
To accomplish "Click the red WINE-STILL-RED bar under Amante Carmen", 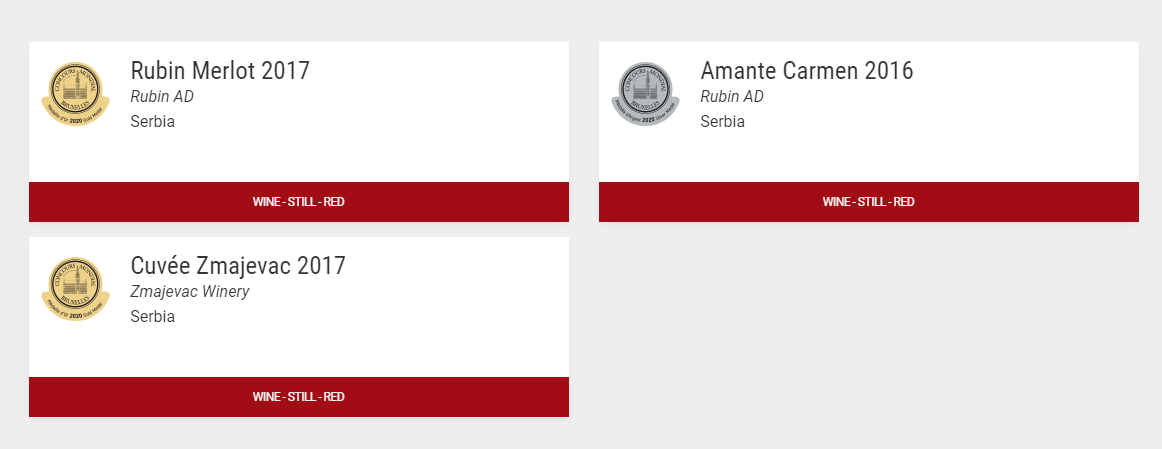I will point(869,202).
